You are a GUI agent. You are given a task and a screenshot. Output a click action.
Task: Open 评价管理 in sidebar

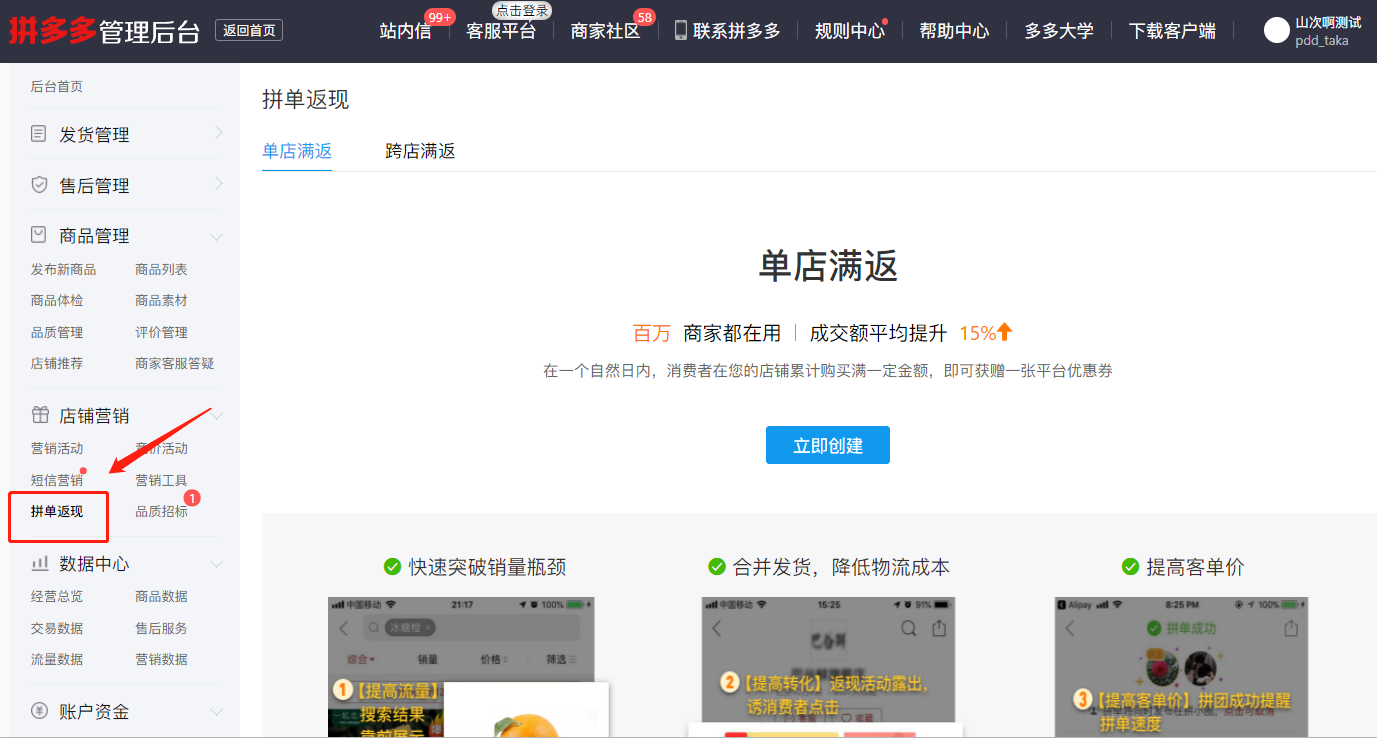click(x=161, y=332)
